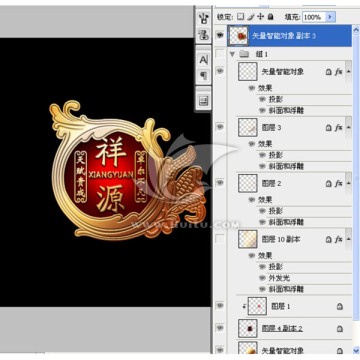
Task: Click the lock all padlock icon
Action: coord(271,17)
